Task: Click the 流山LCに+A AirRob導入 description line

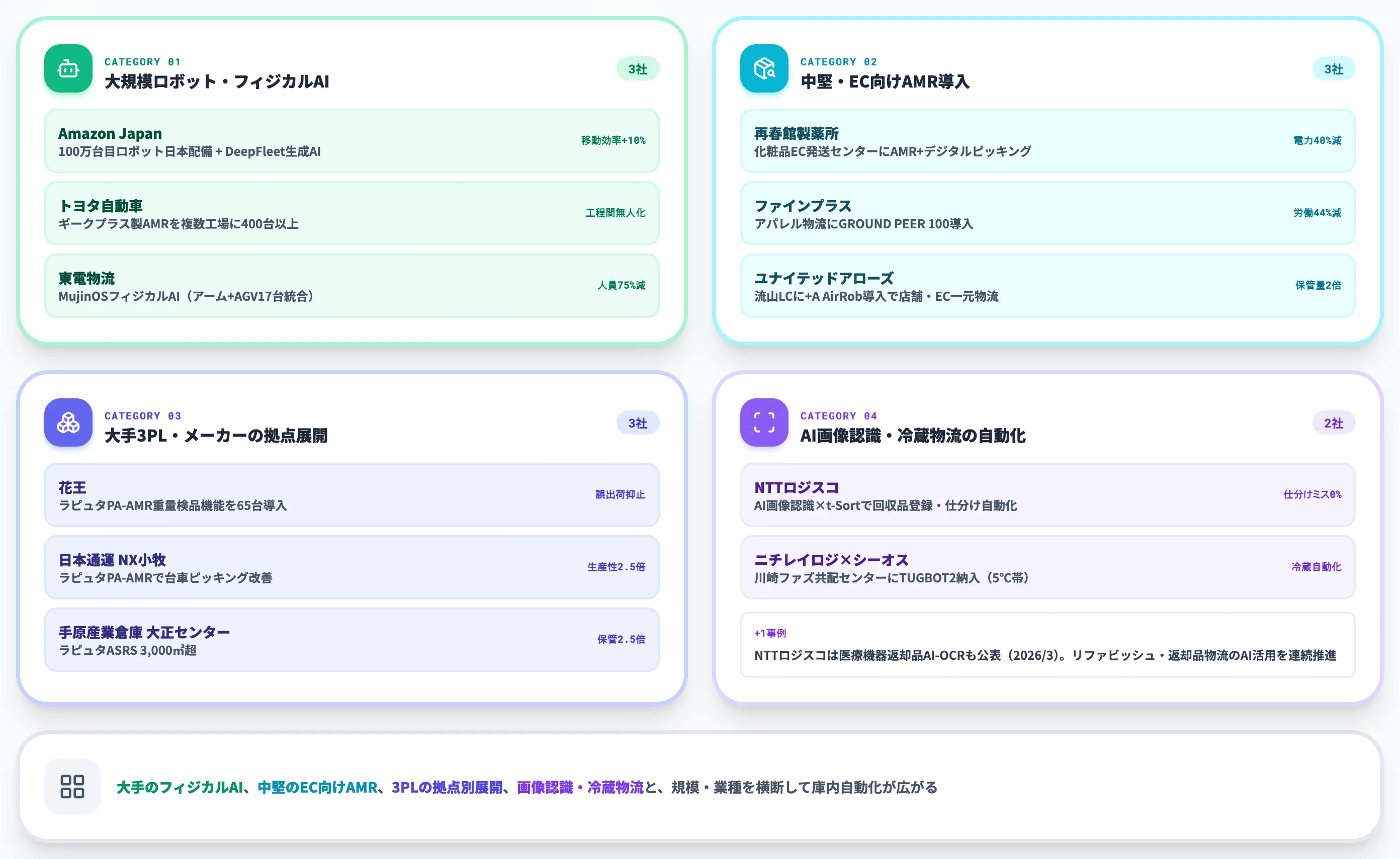Action: click(x=876, y=297)
